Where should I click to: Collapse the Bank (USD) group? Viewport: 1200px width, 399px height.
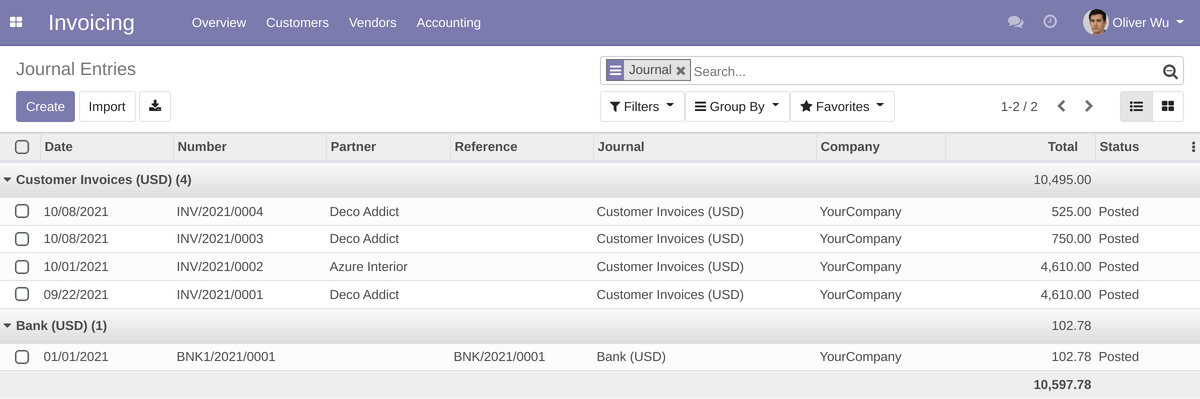(55, 326)
